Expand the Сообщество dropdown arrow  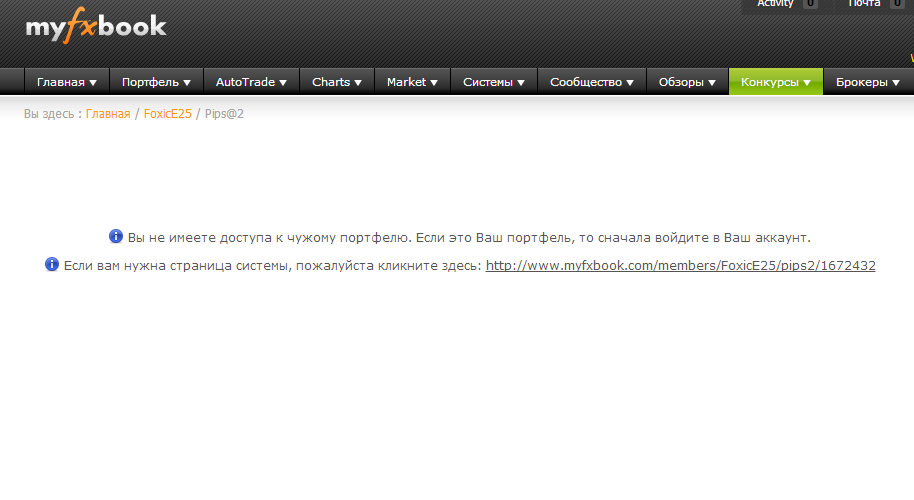tap(630, 83)
